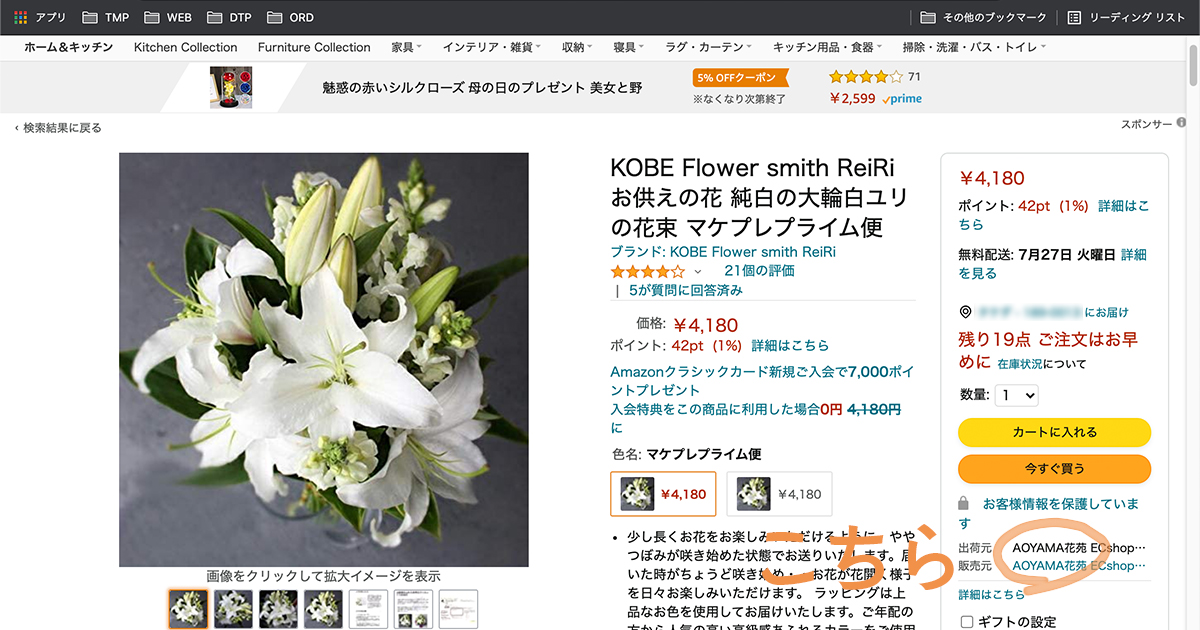The image size is (1200, 630).
Task: Click the prime badge in the sponsored banner
Action: (903, 99)
